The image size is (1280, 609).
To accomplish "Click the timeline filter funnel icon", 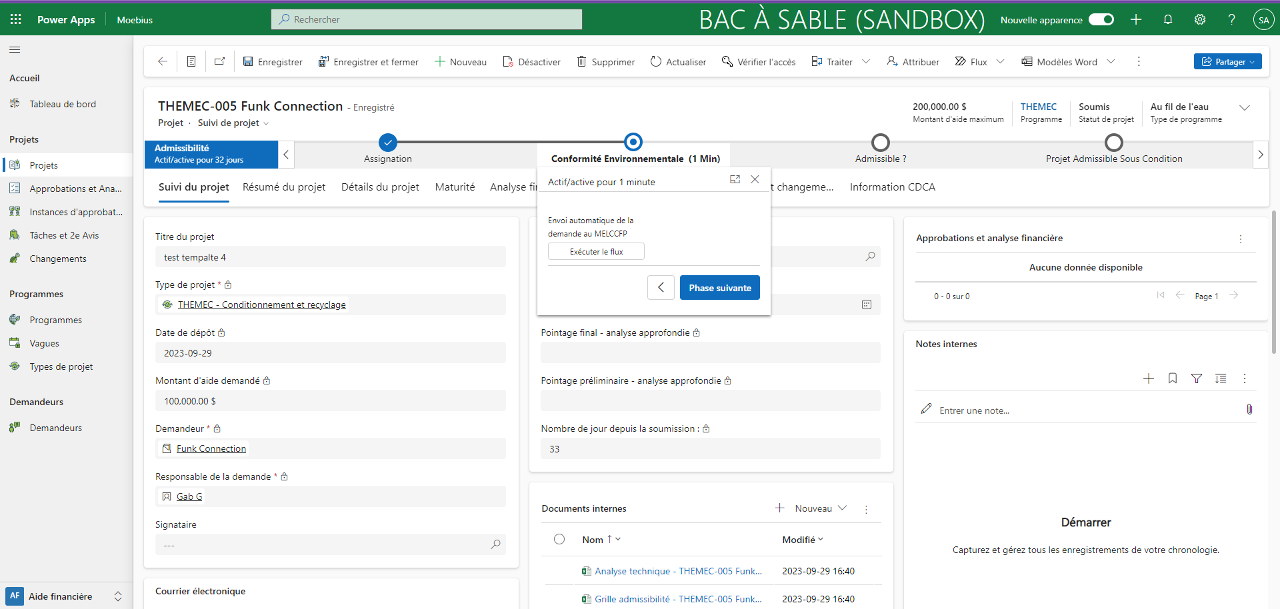I will coord(1197,379).
